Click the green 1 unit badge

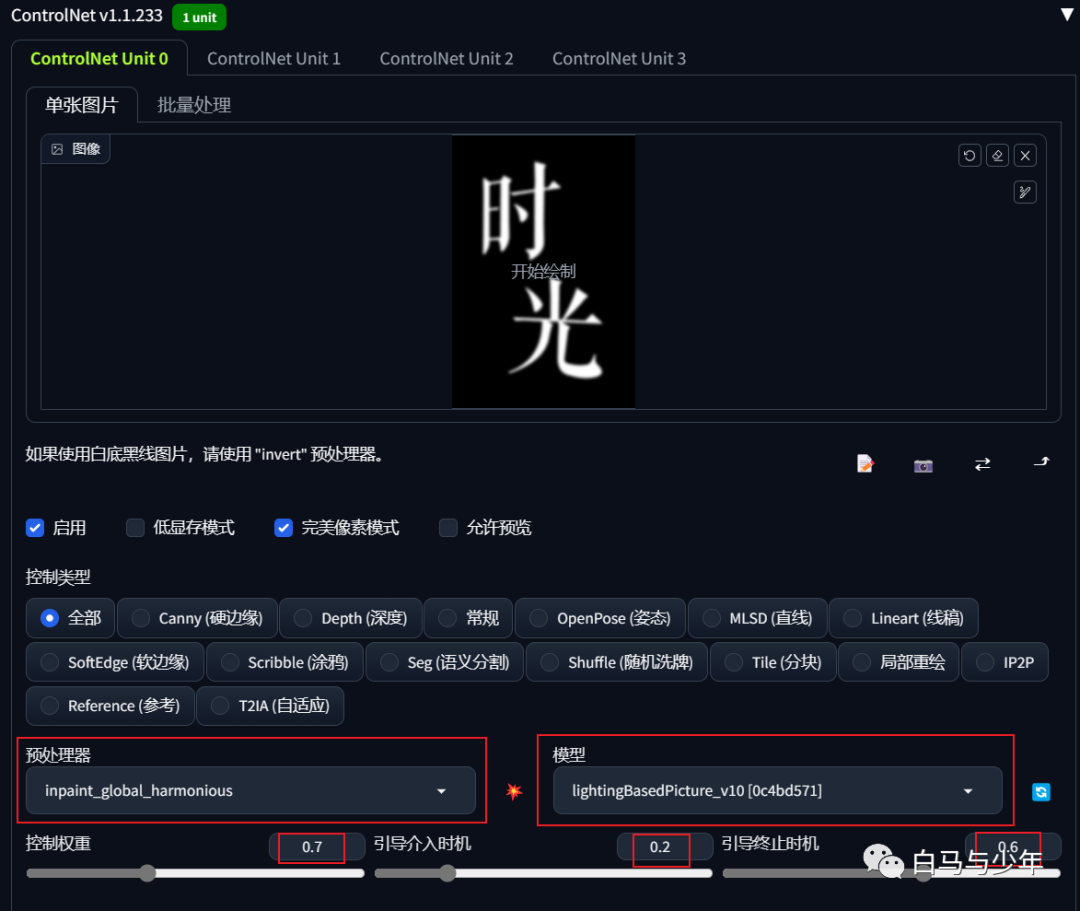(x=199, y=17)
